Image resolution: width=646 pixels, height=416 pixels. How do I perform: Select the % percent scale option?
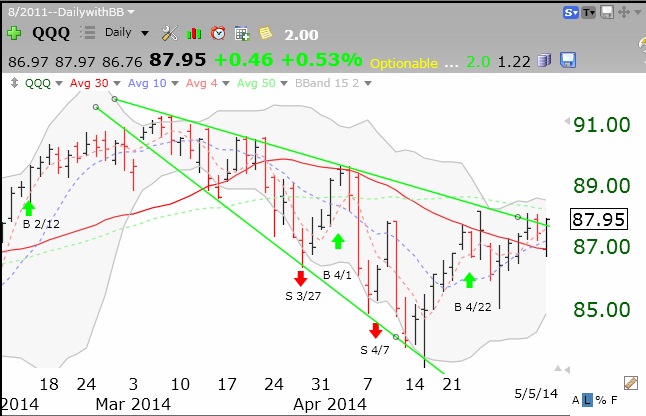tap(601, 400)
